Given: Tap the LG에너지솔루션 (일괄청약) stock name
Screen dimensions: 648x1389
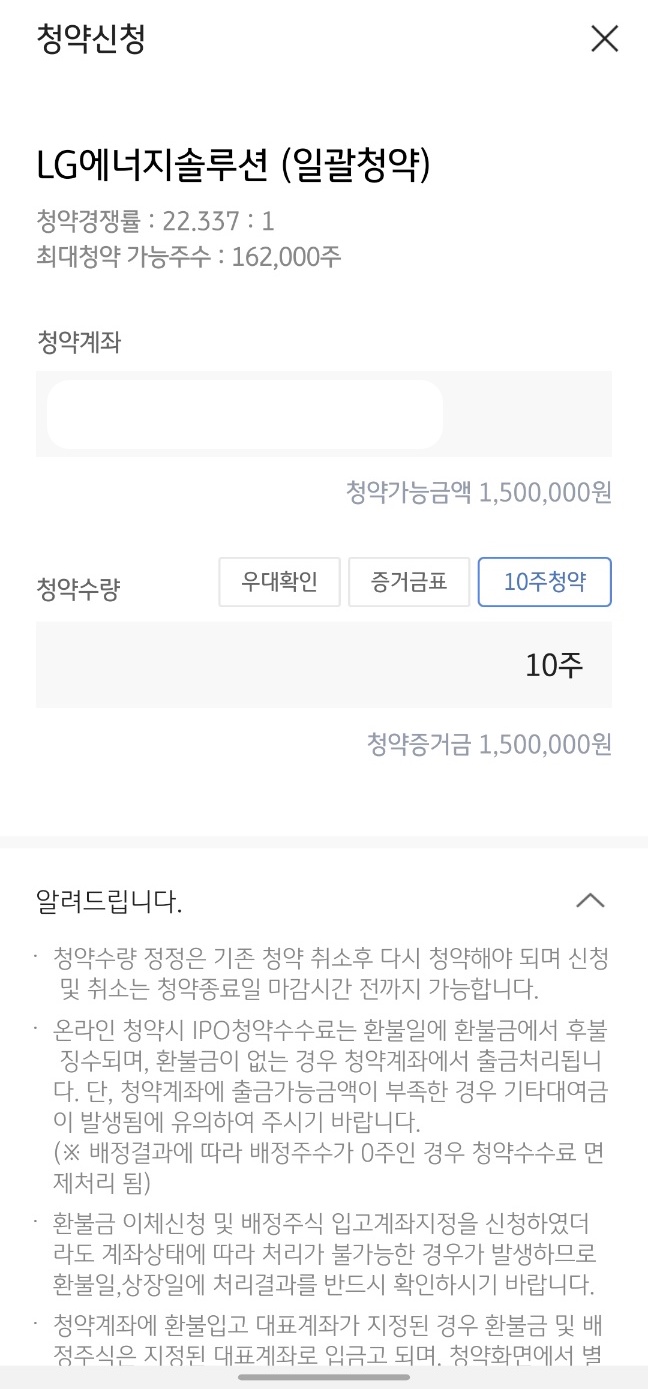Looking at the screenshot, I should click(233, 165).
